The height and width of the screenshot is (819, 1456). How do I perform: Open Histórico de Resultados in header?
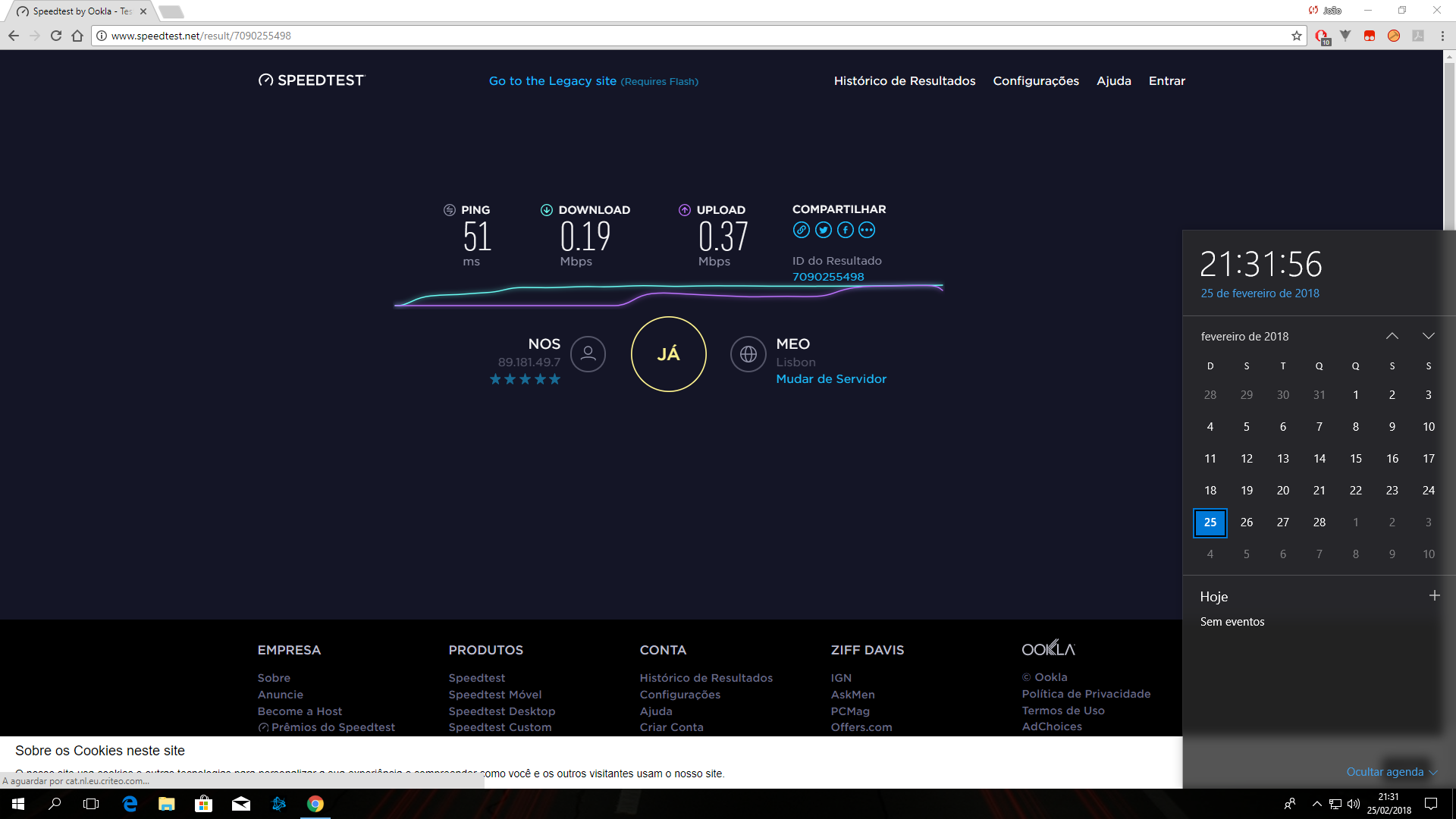(905, 80)
